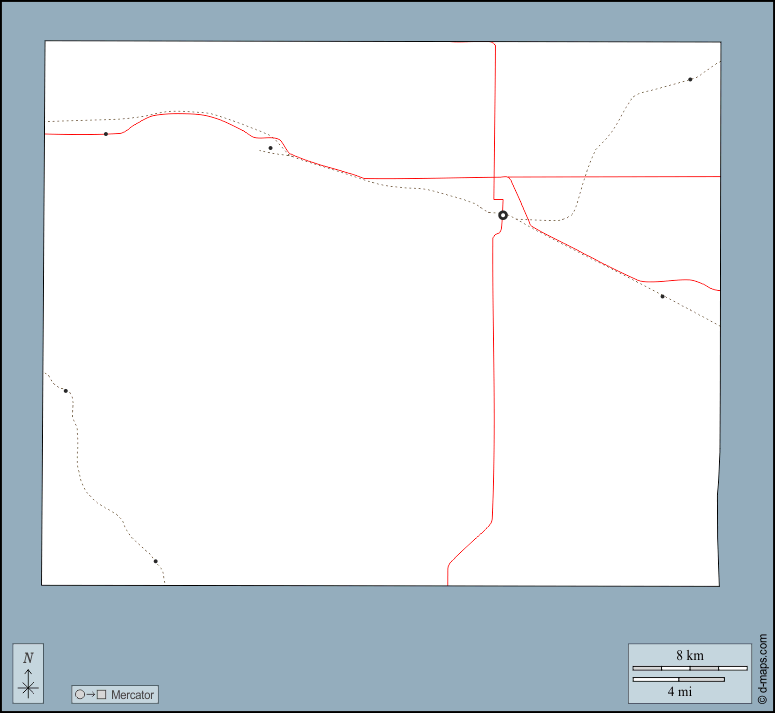This screenshot has width=775, height=713.
Task: Click the compass rose star symbol
Action: [28, 686]
